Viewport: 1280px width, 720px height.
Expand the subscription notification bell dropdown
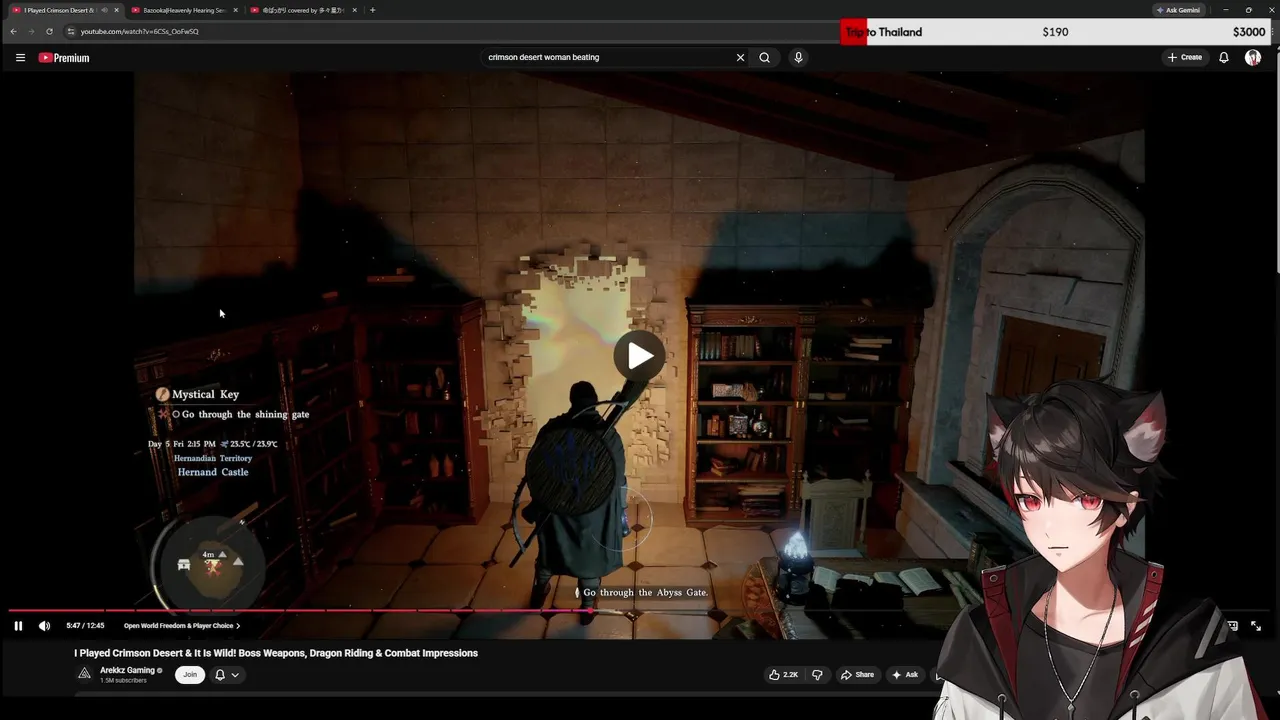click(x=227, y=675)
